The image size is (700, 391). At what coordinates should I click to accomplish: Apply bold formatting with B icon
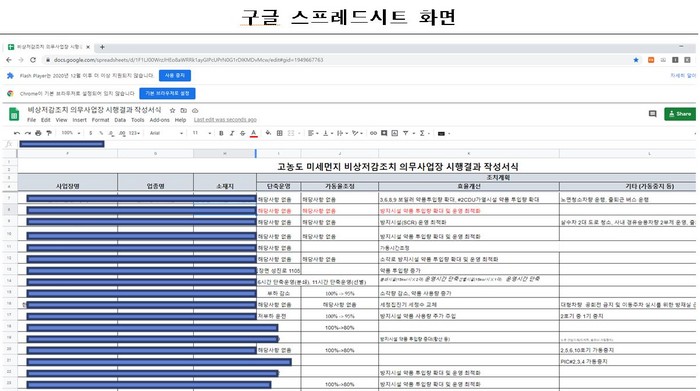tap(221, 133)
